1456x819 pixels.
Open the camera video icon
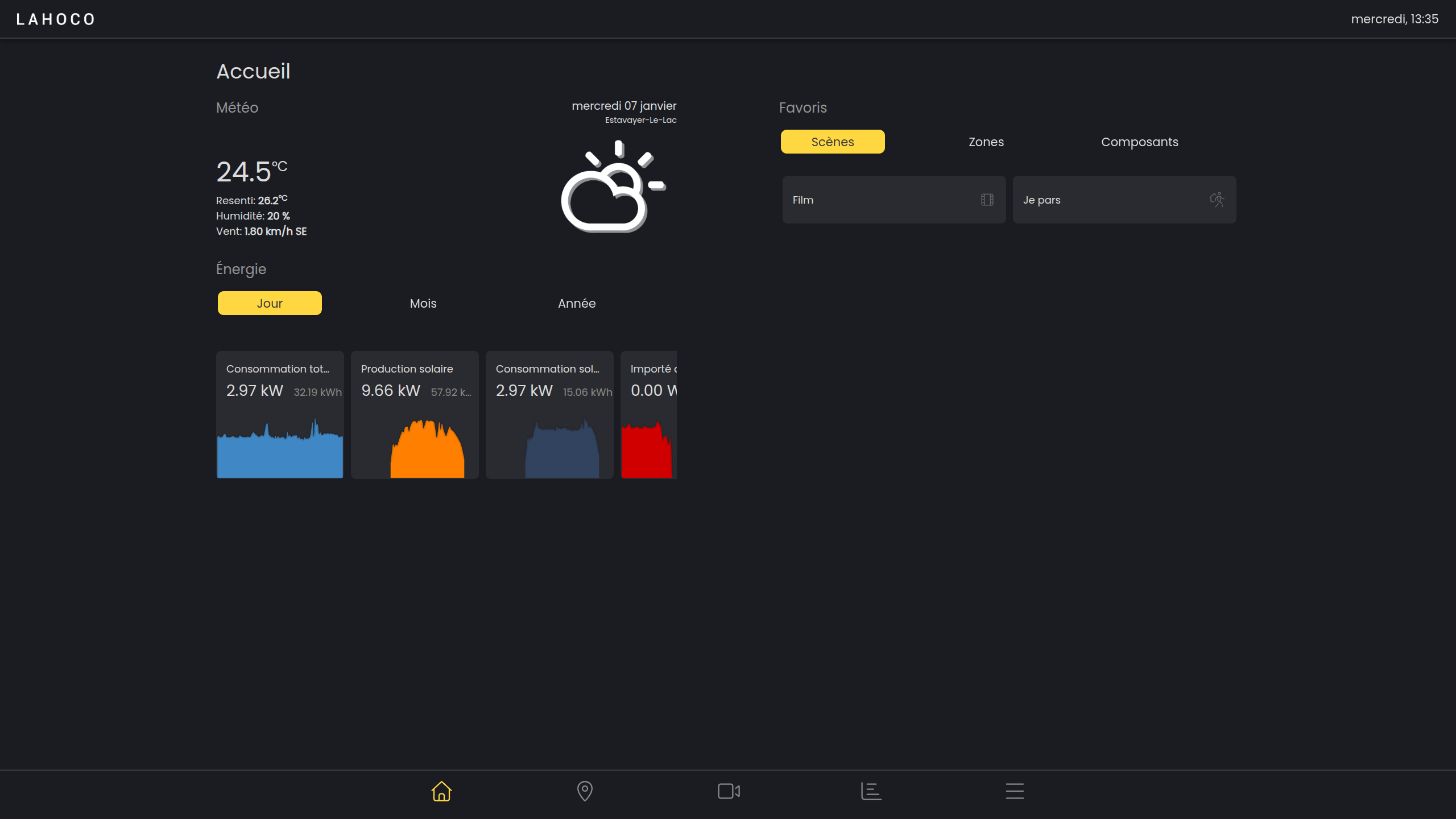click(x=729, y=791)
